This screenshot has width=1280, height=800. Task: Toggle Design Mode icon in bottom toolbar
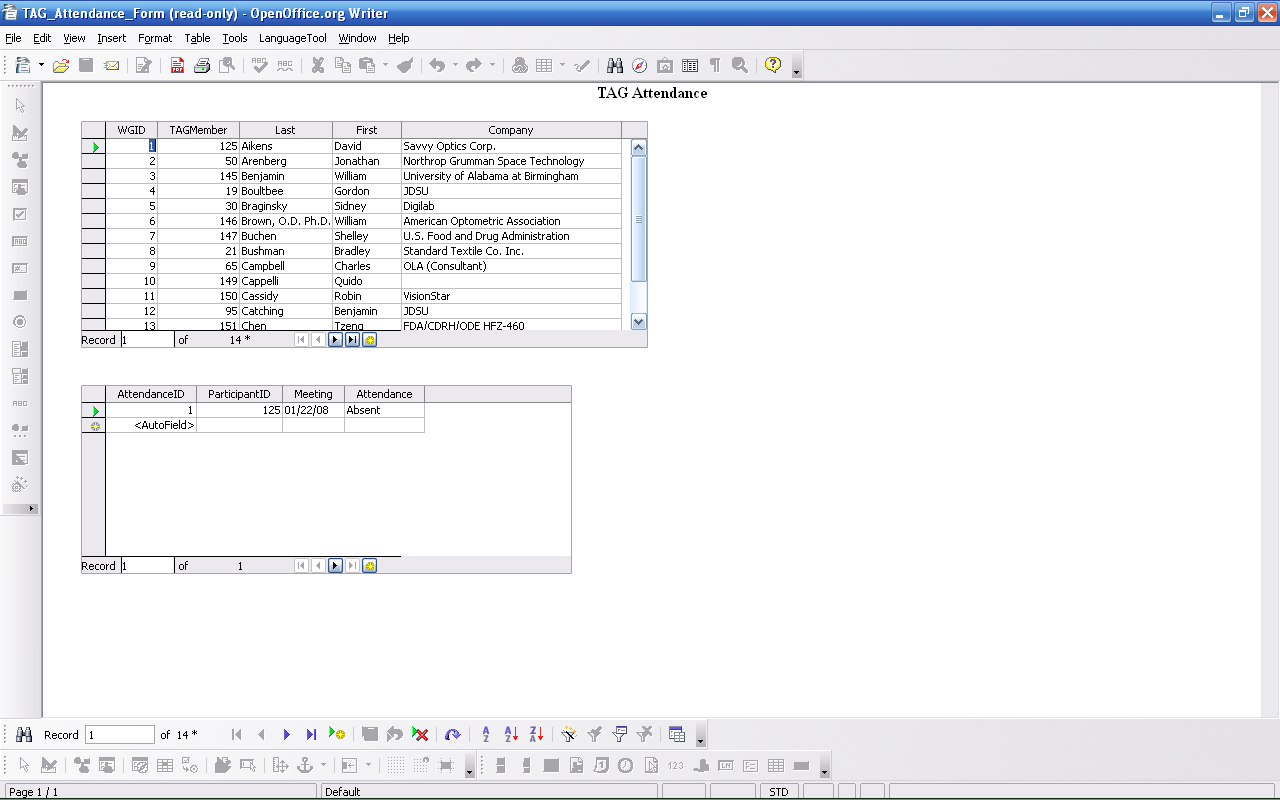pos(48,766)
